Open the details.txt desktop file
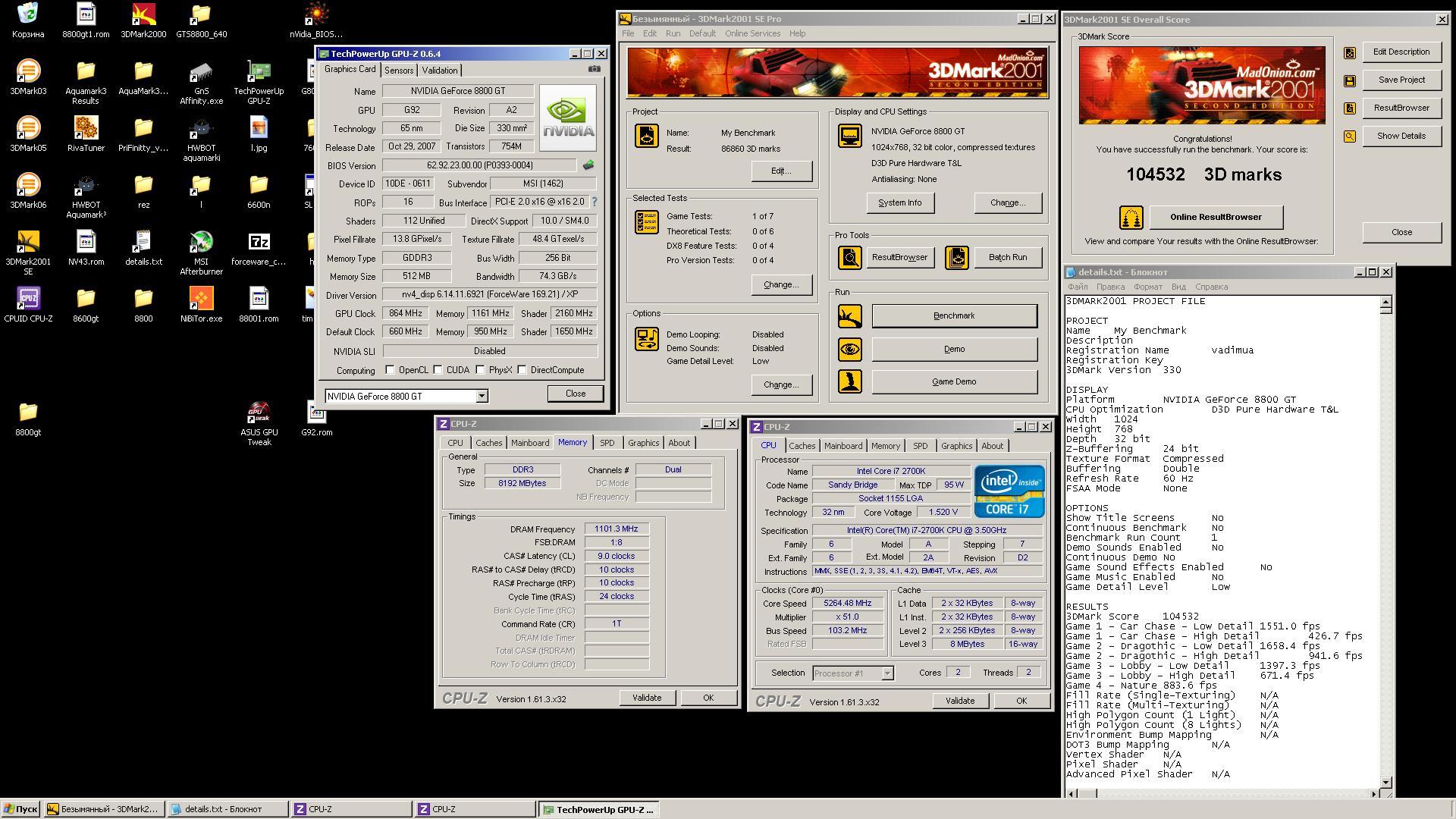The width and height of the screenshot is (1456, 819). (143, 247)
